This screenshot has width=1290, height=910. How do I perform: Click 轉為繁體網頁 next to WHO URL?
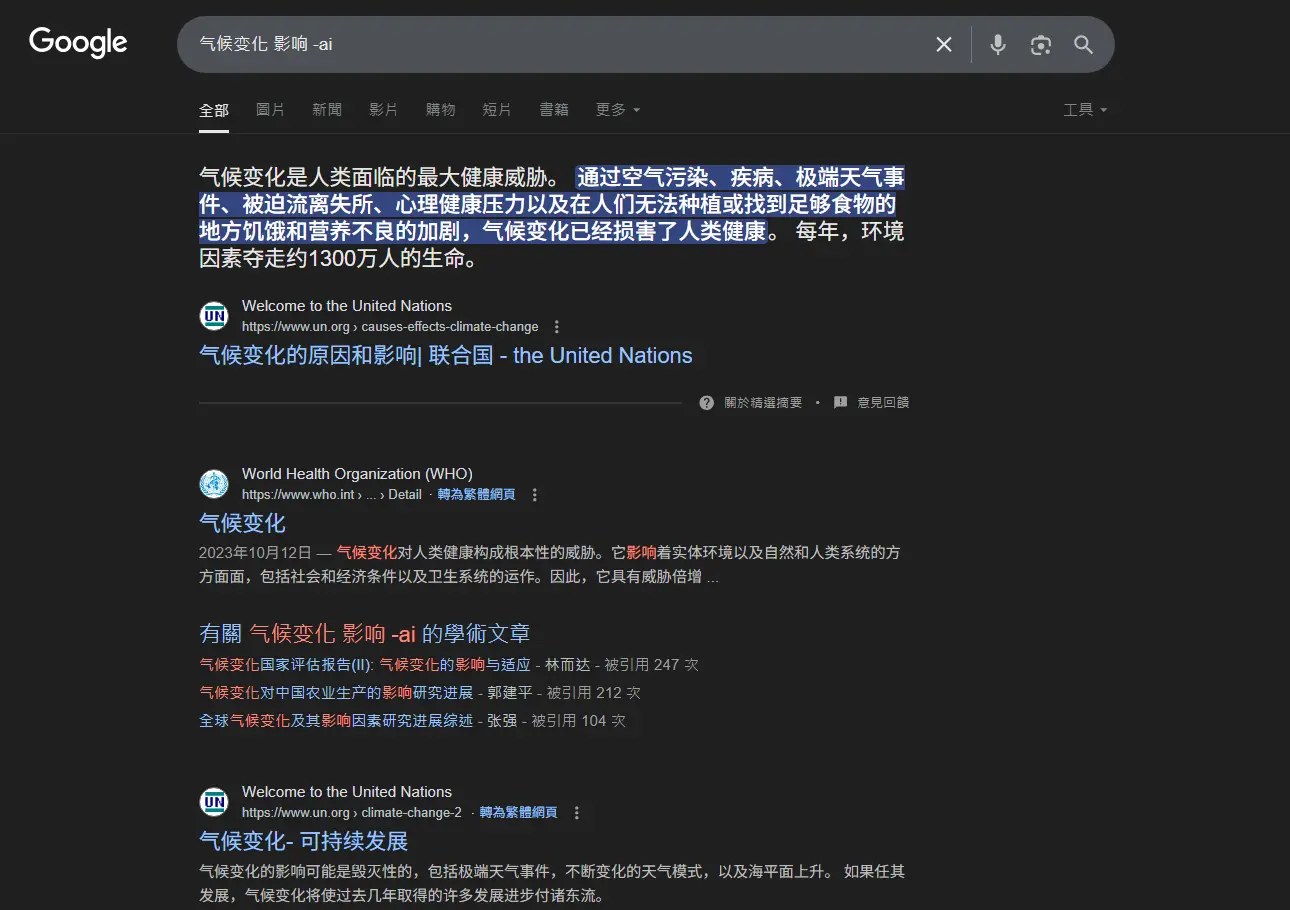[476, 495]
